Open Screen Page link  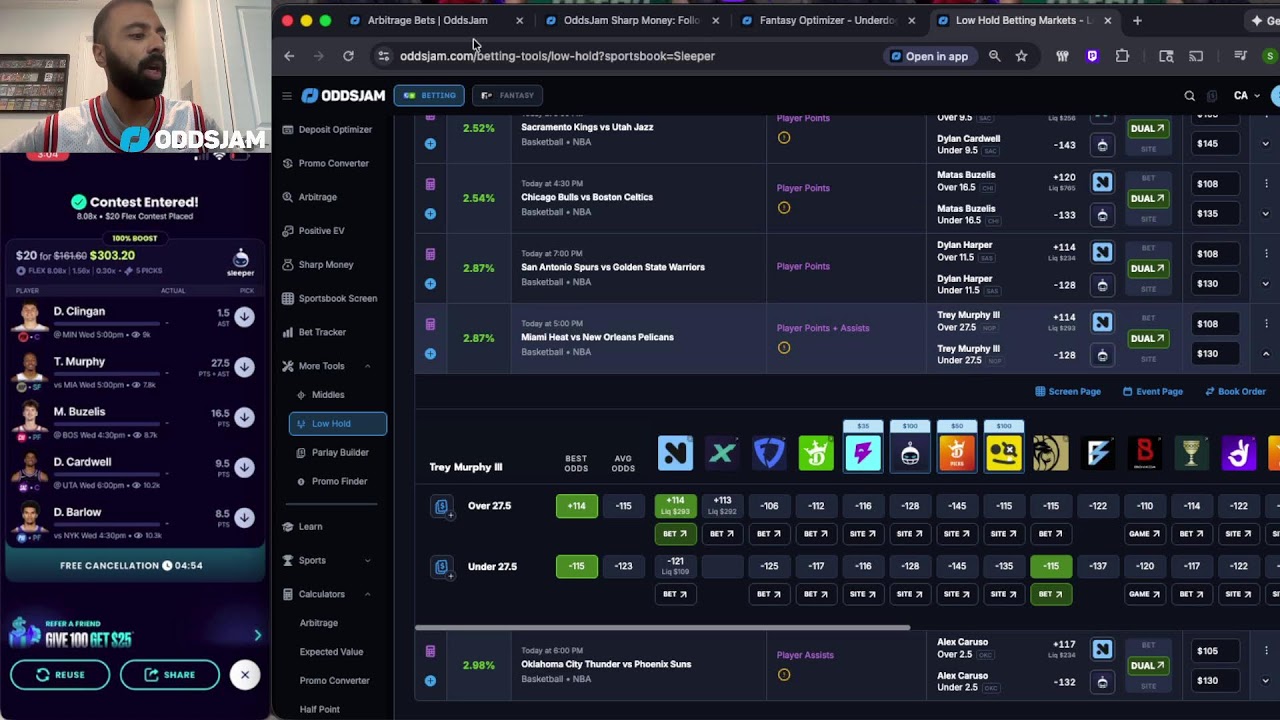(x=1068, y=392)
